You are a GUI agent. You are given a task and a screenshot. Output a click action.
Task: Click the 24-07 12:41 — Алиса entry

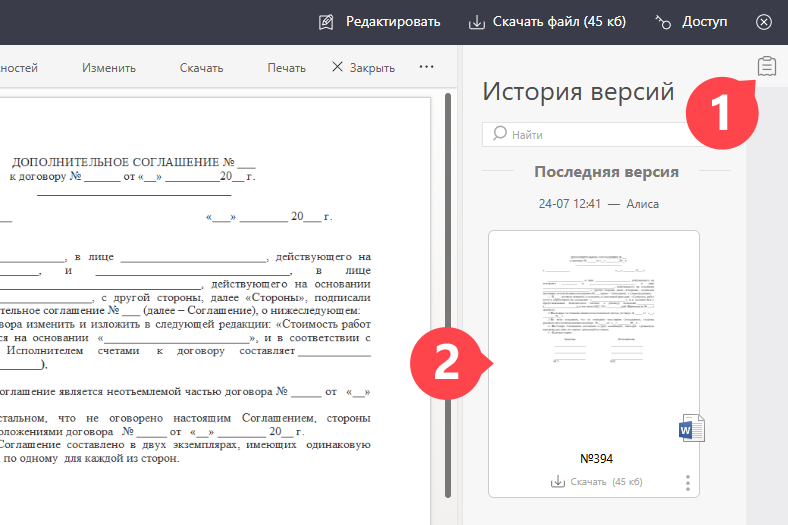pyautogui.click(x=599, y=204)
